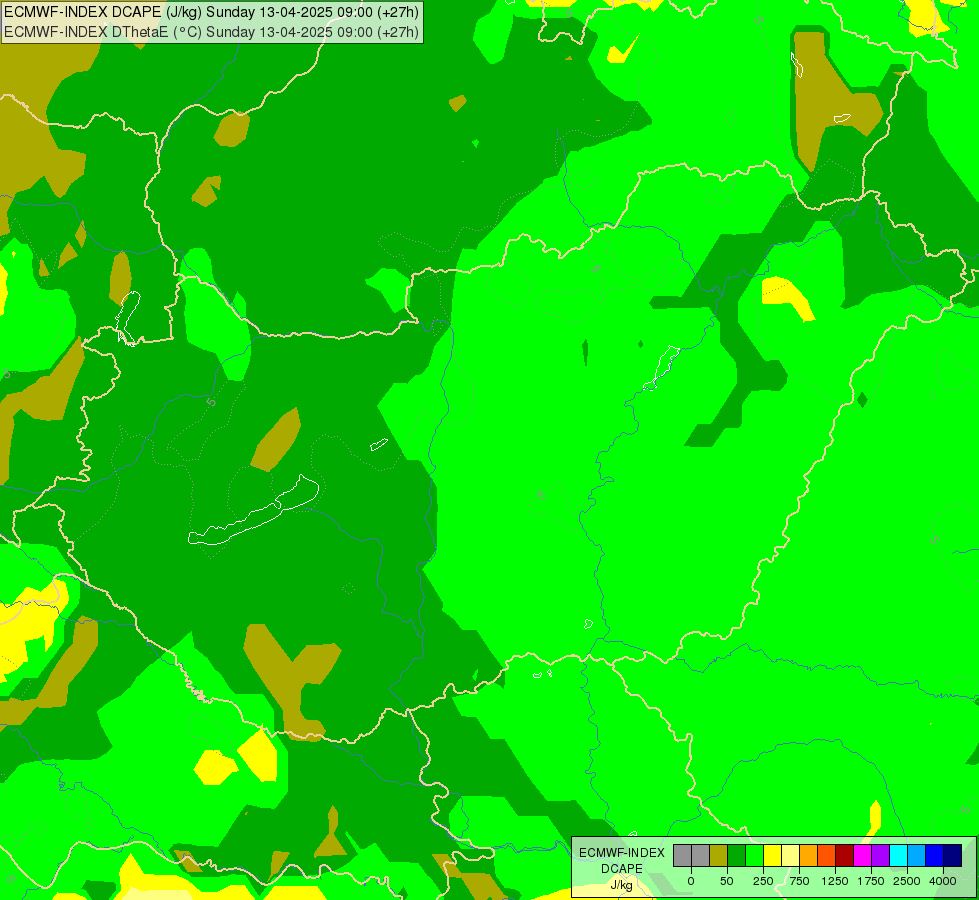
Task: Select the cyan legend swatch
Action: tap(898, 856)
